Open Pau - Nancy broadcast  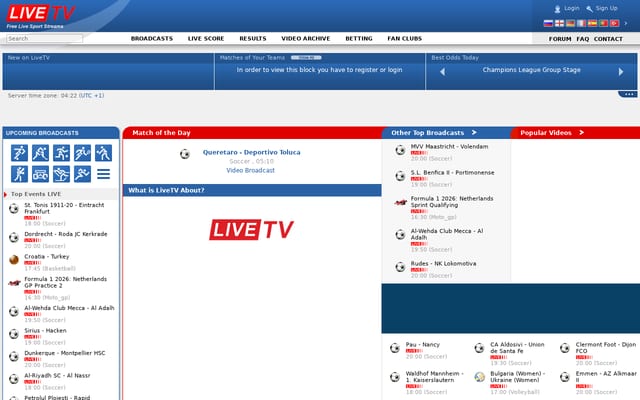point(422,344)
